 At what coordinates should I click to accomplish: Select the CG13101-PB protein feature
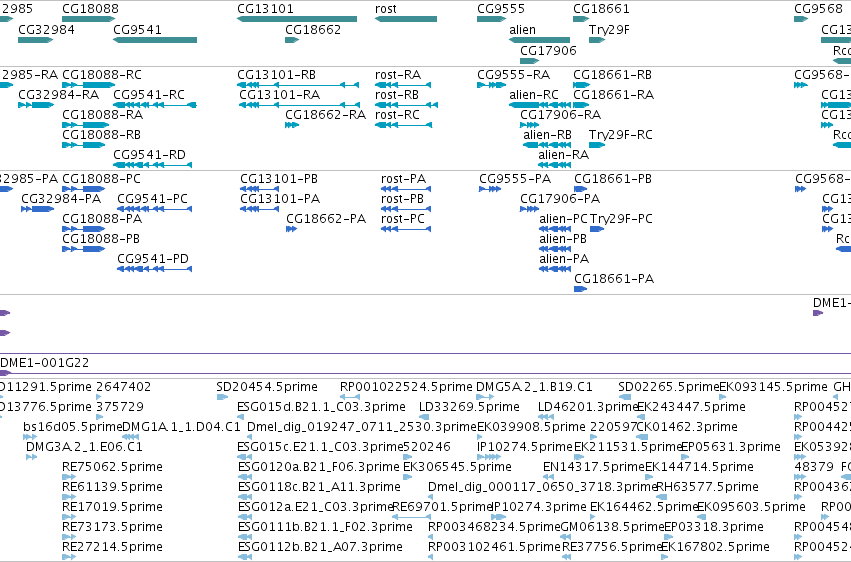pos(259,189)
